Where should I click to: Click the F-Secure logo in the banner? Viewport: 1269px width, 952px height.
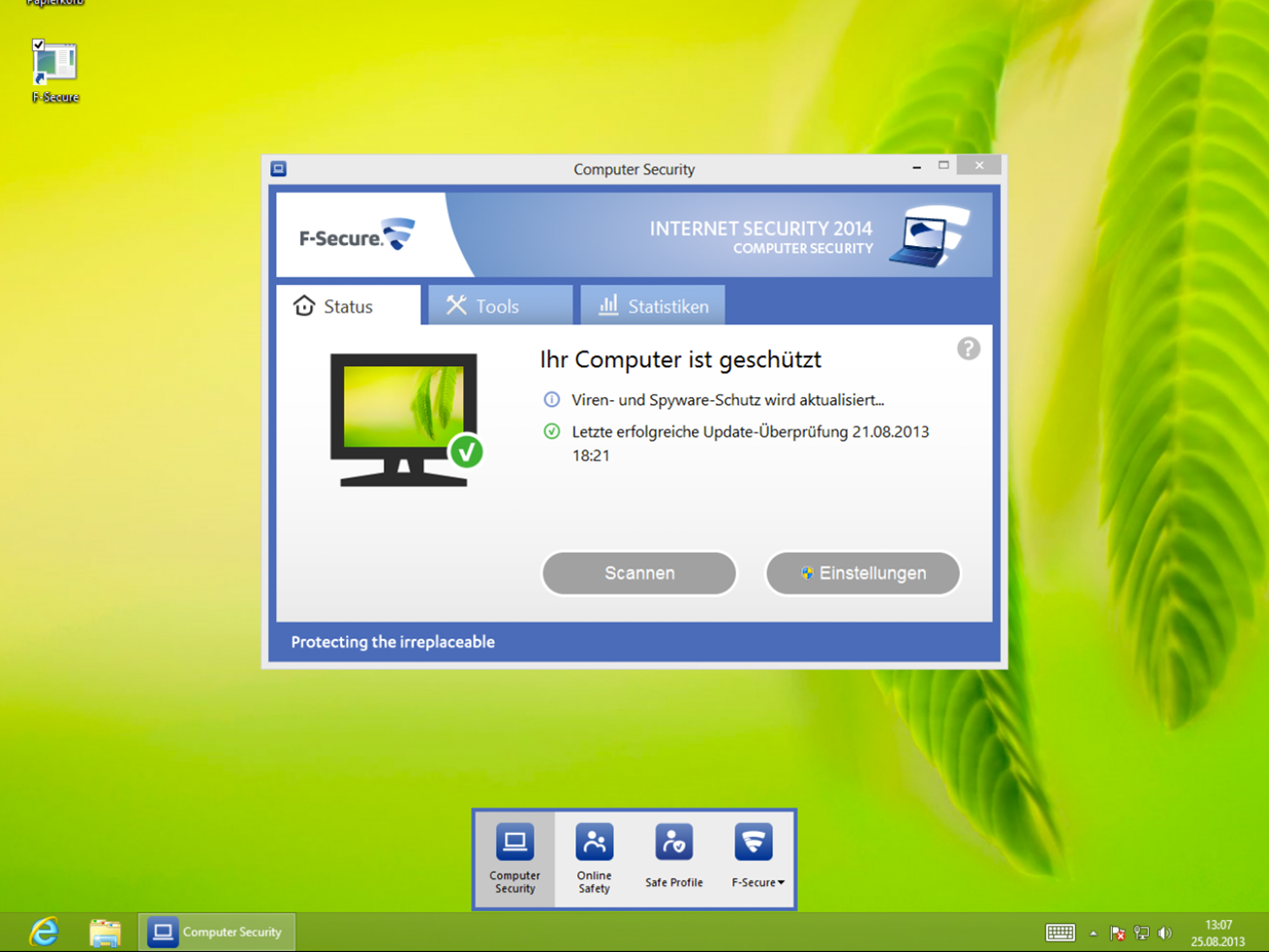[x=356, y=235]
